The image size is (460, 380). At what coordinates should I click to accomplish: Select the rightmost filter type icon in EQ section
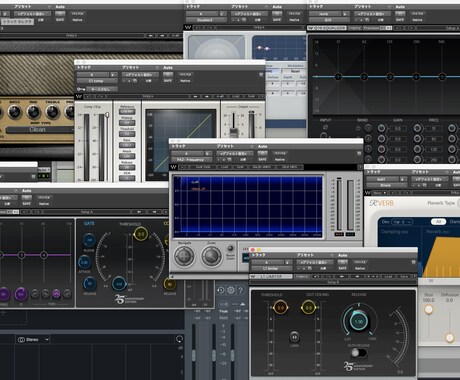67,294
